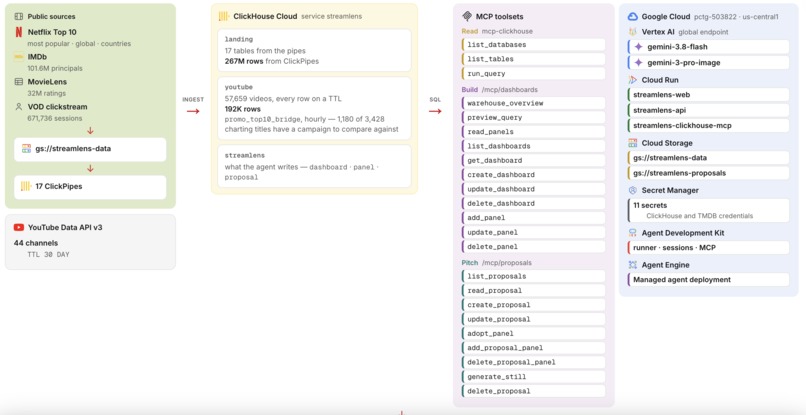Select the list_databases tool

point(534,45)
